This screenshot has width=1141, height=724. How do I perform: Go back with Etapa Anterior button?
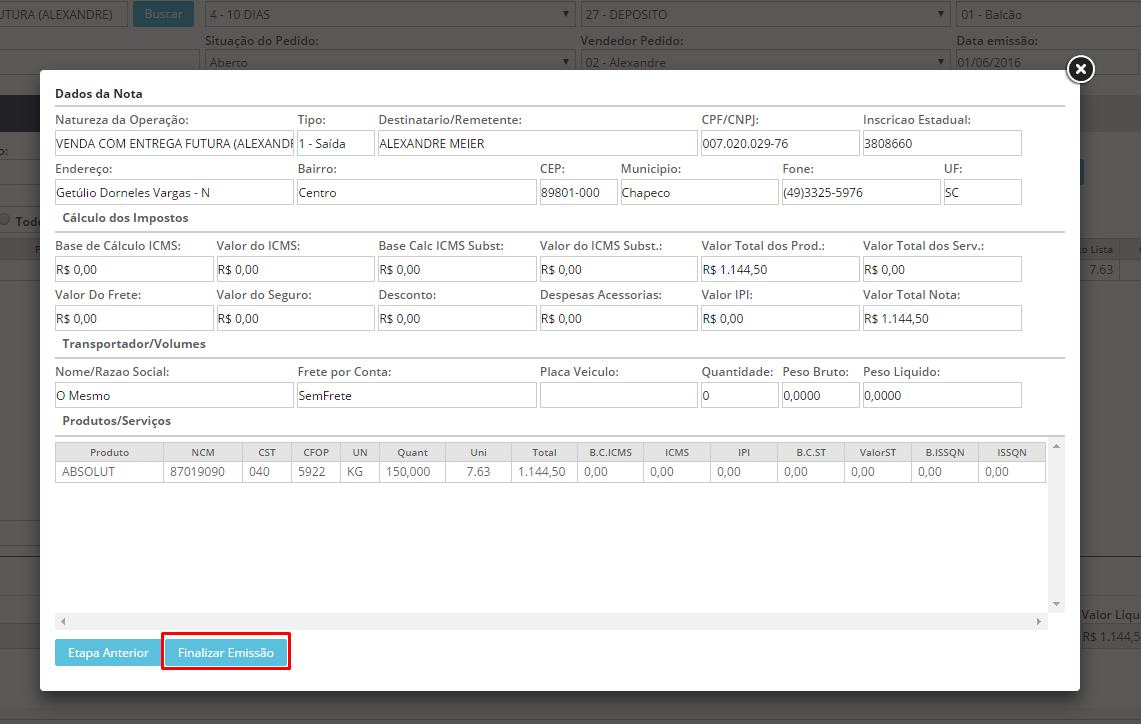tap(108, 653)
